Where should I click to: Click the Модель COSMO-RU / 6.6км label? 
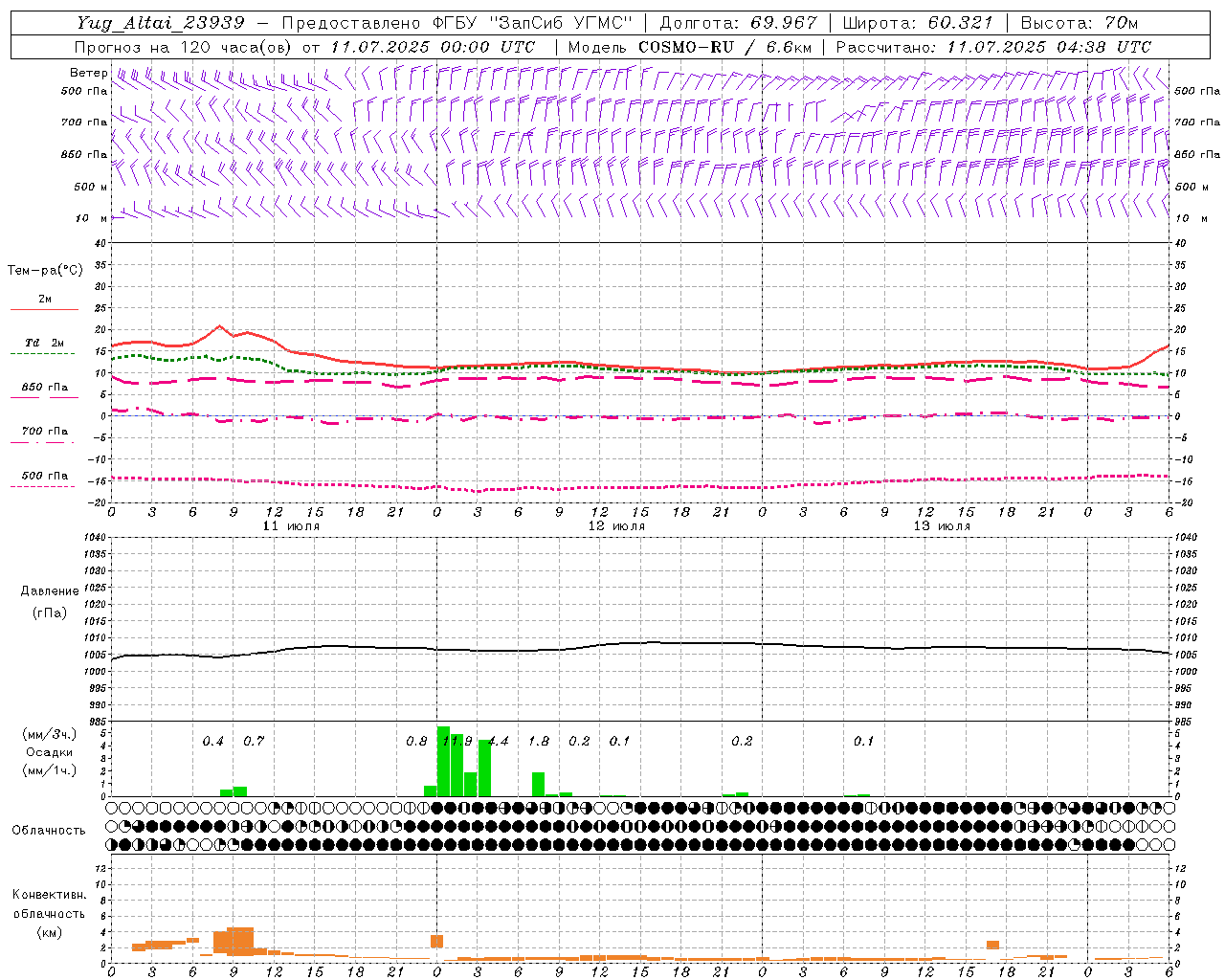pos(690,47)
